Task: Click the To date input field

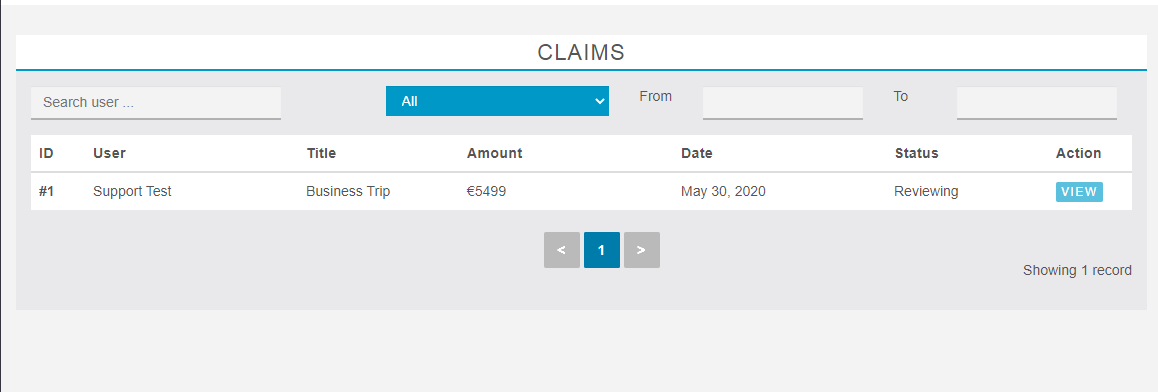Action: pyautogui.click(x=1036, y=103)
